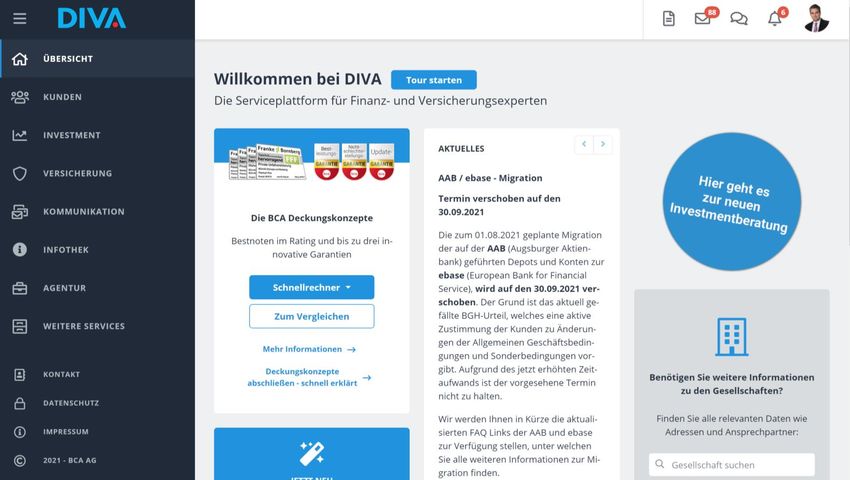Open the documents icon in header

point(668,19)
